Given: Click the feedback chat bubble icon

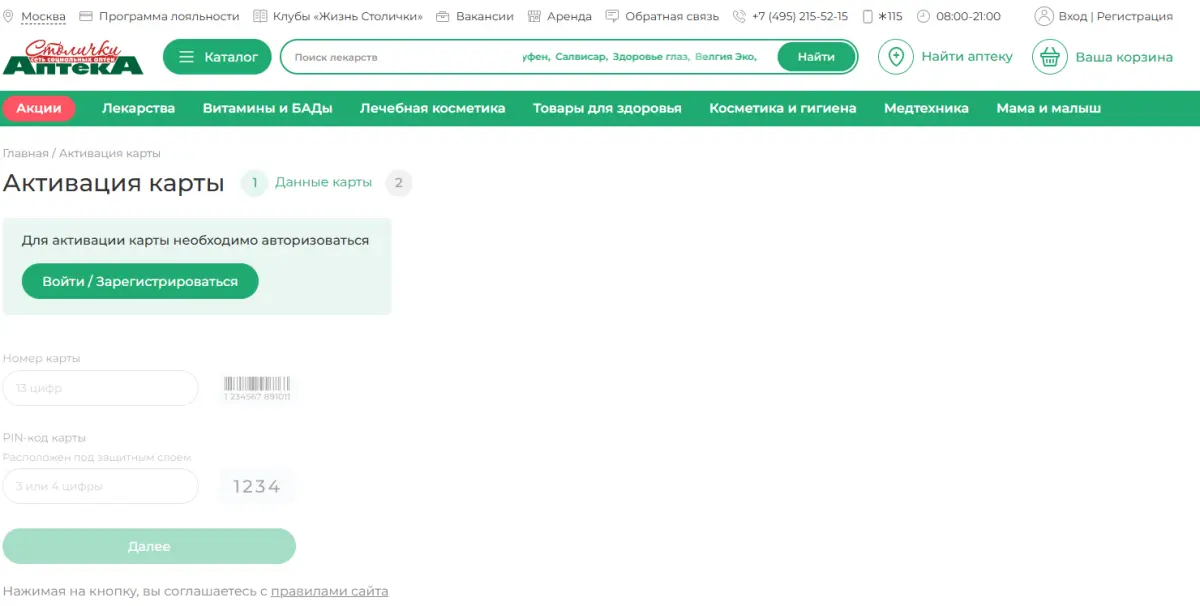Looking at the screenshot, I should 612,16.
